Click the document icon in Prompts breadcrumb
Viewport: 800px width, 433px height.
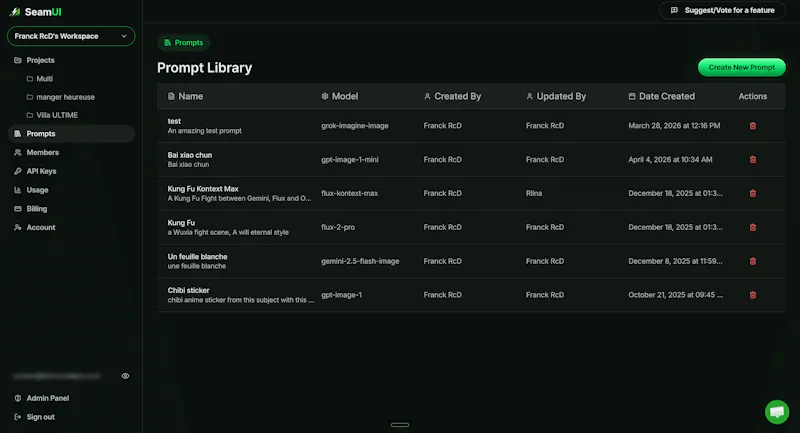pyautogui.click(x=167, y=43)
